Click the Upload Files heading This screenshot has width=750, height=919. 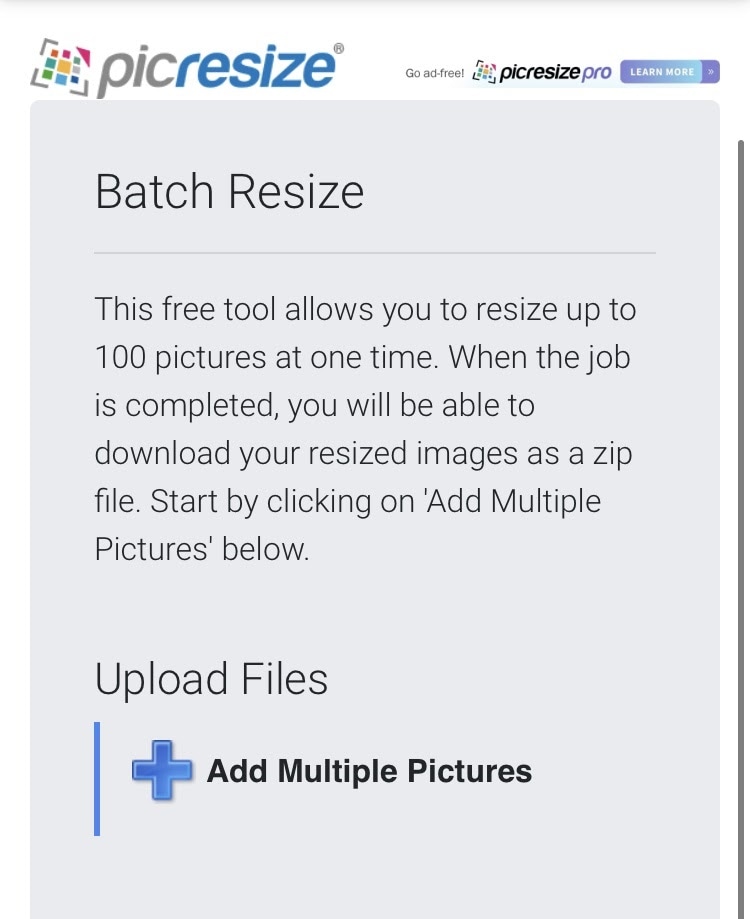pos(211,679)
